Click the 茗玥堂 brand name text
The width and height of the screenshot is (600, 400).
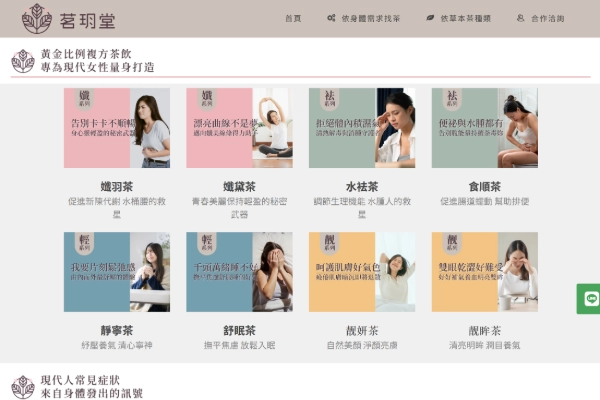pyautogui.click(x=87, y=21)
